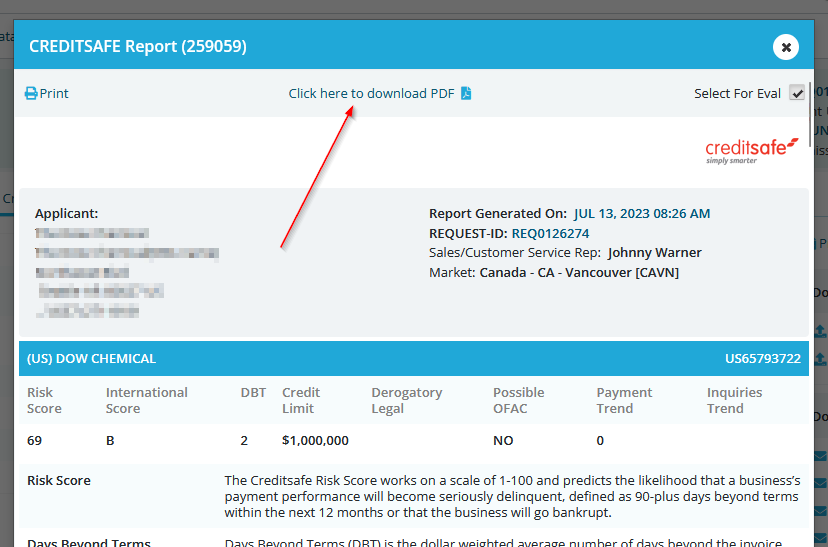
Task: Click the REQ0126274 request ID
Action: click(550, 233)
